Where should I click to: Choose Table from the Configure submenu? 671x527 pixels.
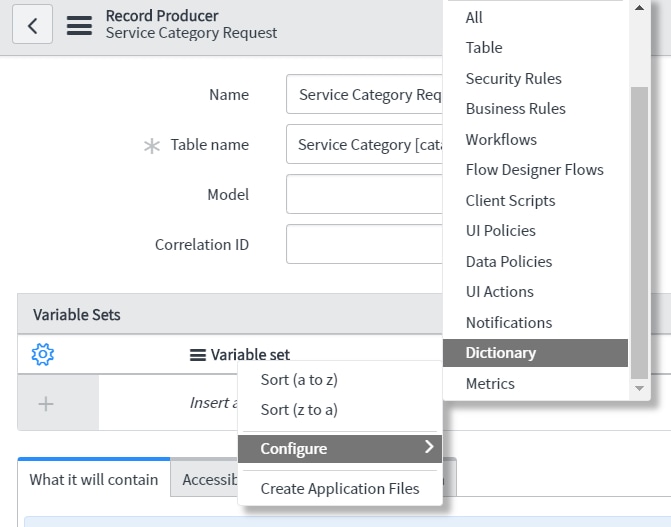tap(484, 48)
